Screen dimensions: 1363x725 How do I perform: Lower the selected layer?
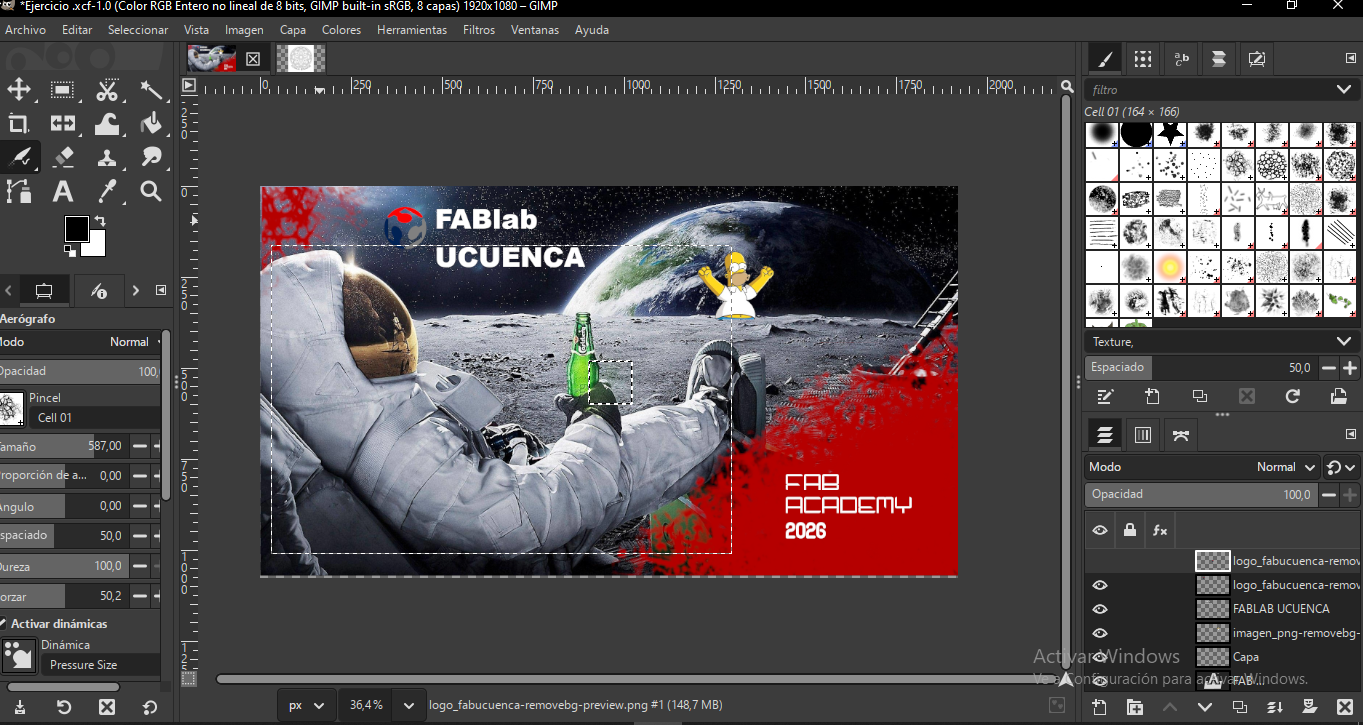coord(1205,707)
